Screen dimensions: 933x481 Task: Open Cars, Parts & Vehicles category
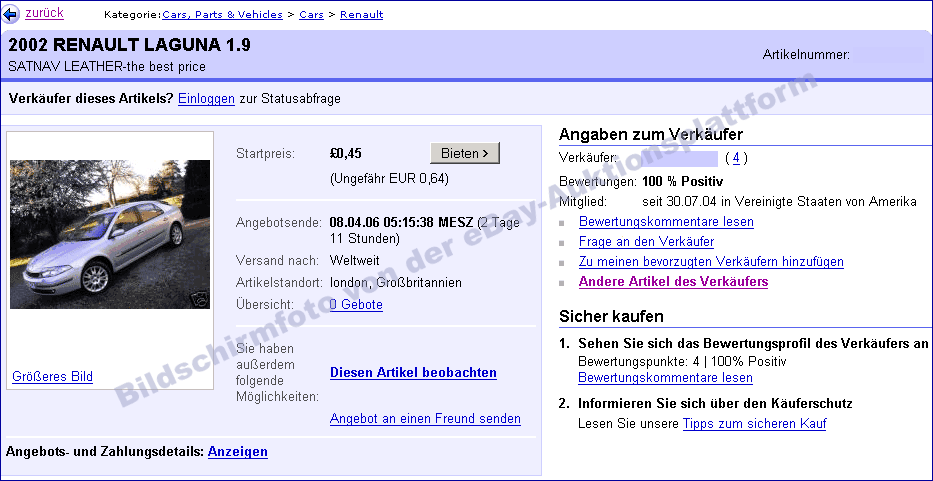pos(223,14)
